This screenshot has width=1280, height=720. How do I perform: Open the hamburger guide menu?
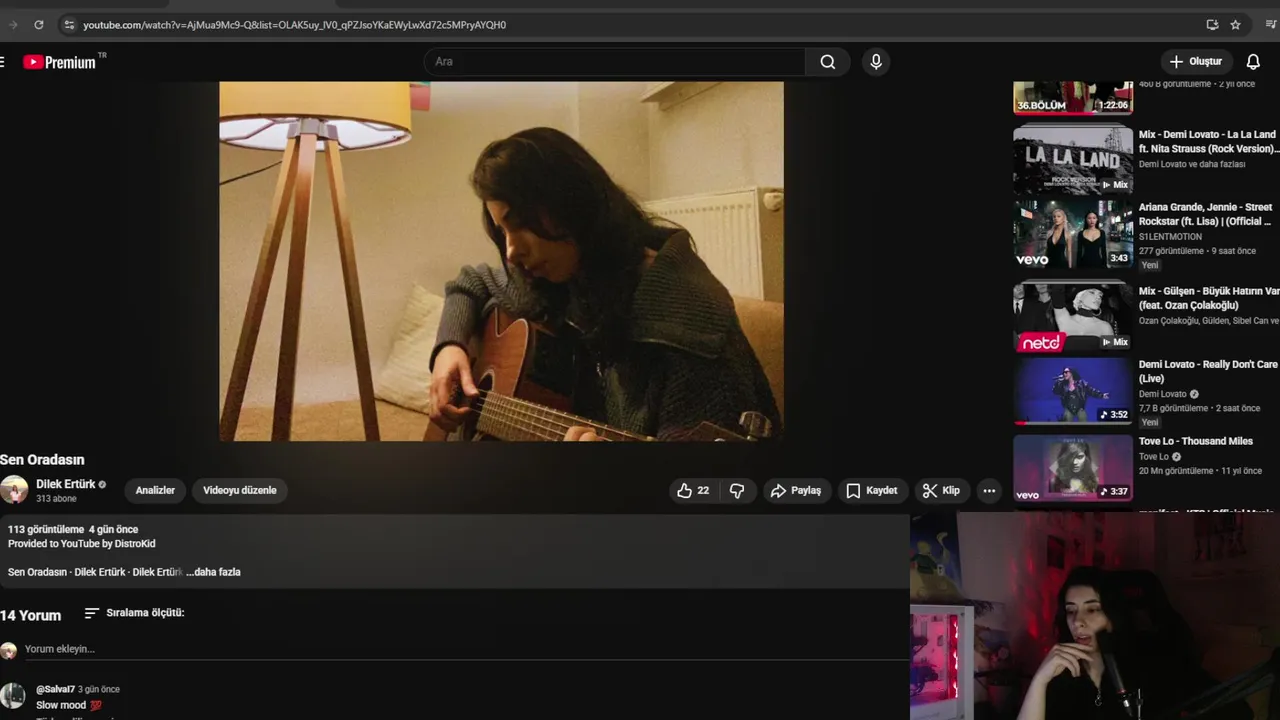click(2, 62)
